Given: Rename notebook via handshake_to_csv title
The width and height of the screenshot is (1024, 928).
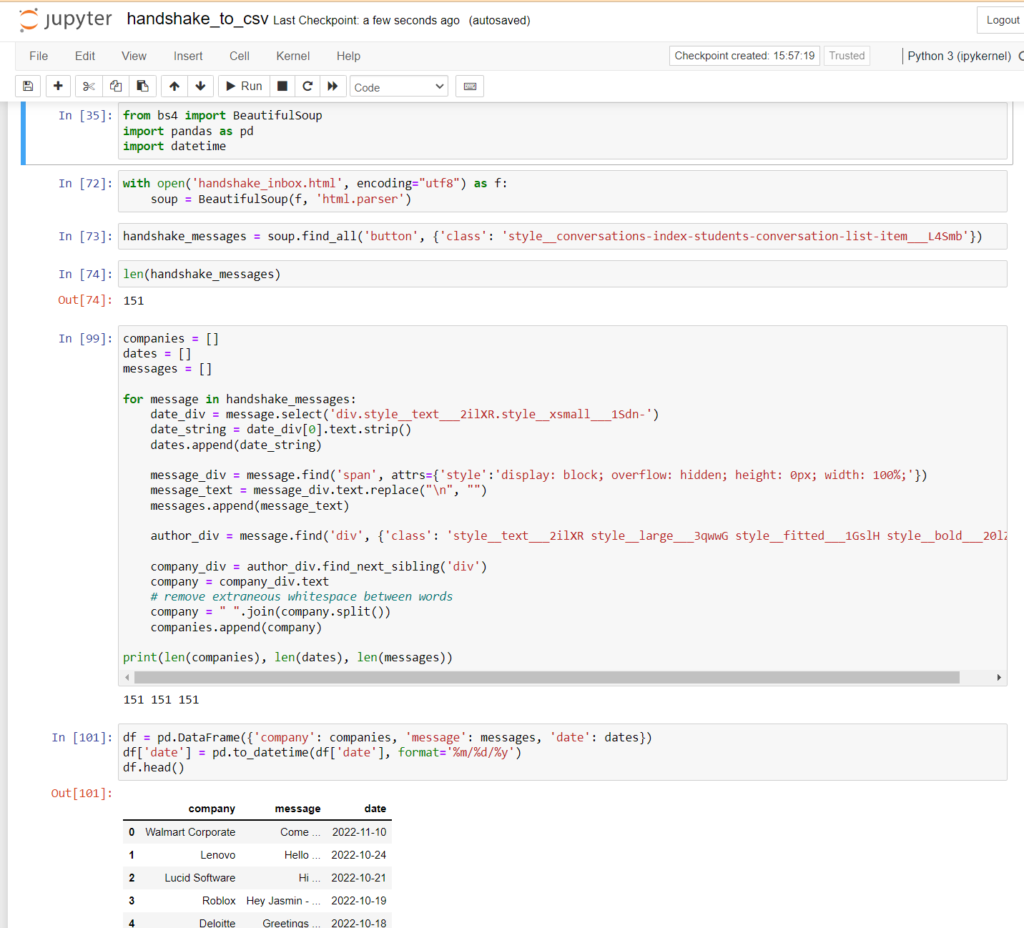Looking at the screenshot, I should pyautogui.click(x=197, y=20).
